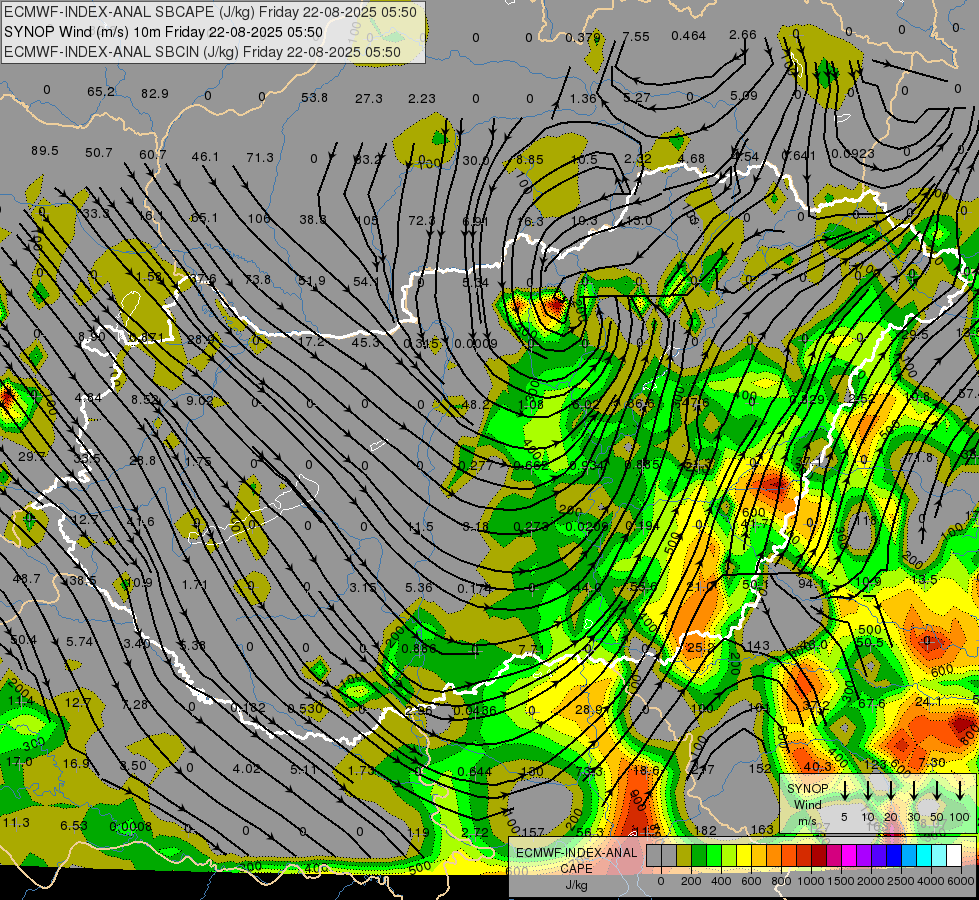Click the map value 7.55
This screenshot has height=900, width=979.
(636, 37)
